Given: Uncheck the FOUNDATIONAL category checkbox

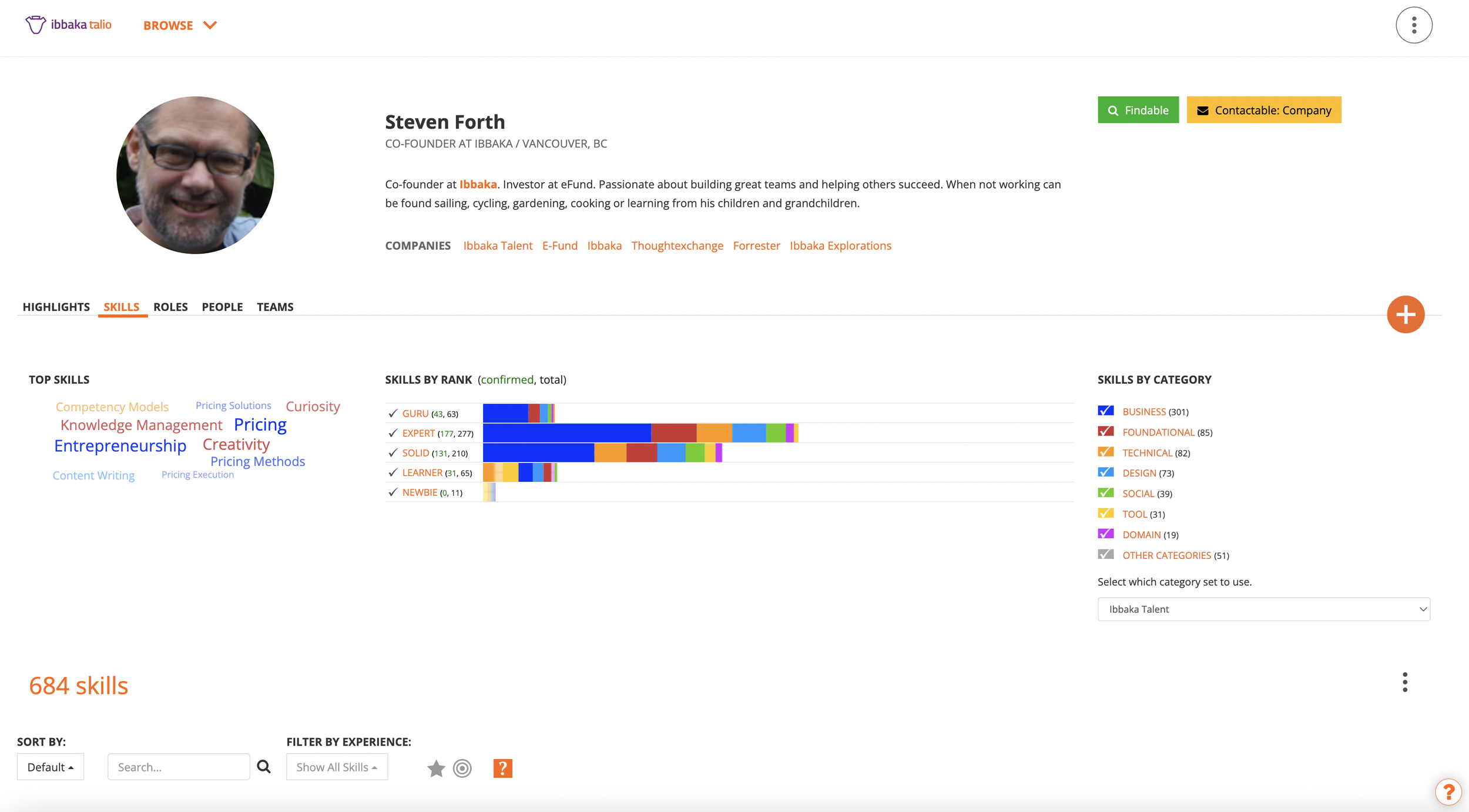Looking at the screenshot, I should [x=1106, y=431].
